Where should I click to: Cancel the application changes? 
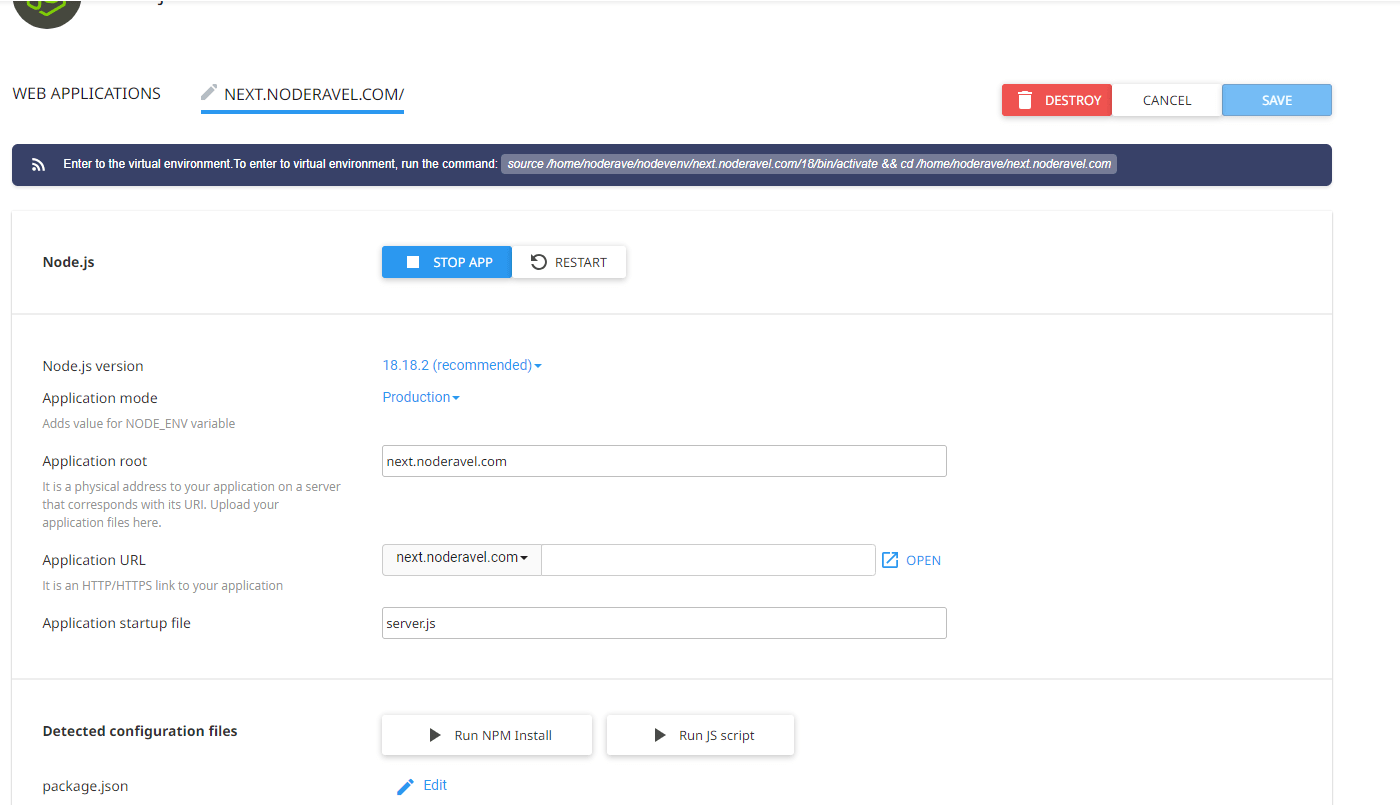pos(1167,100)
